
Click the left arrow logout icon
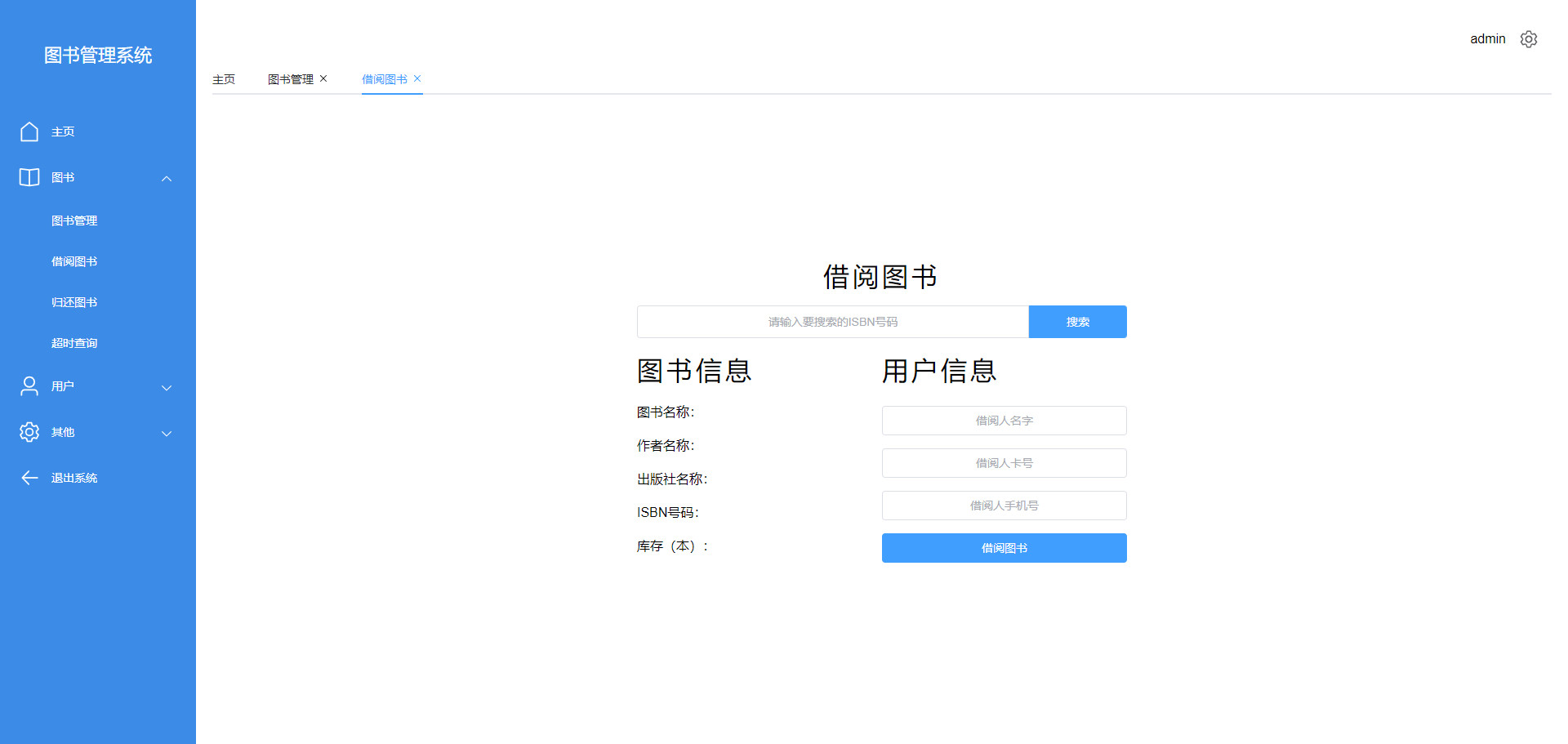pyautogui.click(x=29, y=478)
